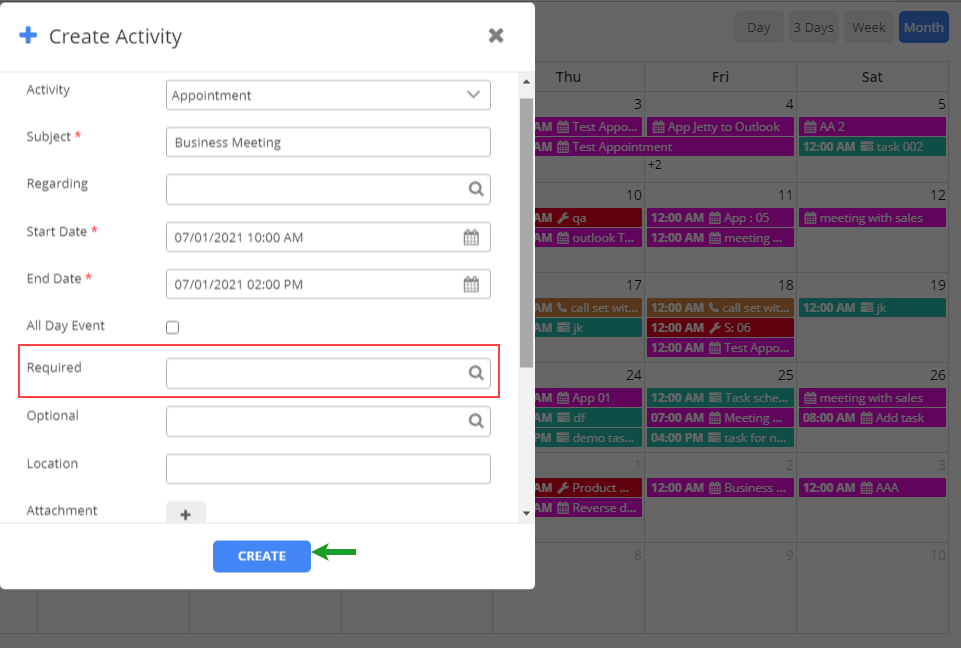The height and width of the screenshot is (648, 961).
Task: Open the qa calendar event
Action: [x=588, y=218]
